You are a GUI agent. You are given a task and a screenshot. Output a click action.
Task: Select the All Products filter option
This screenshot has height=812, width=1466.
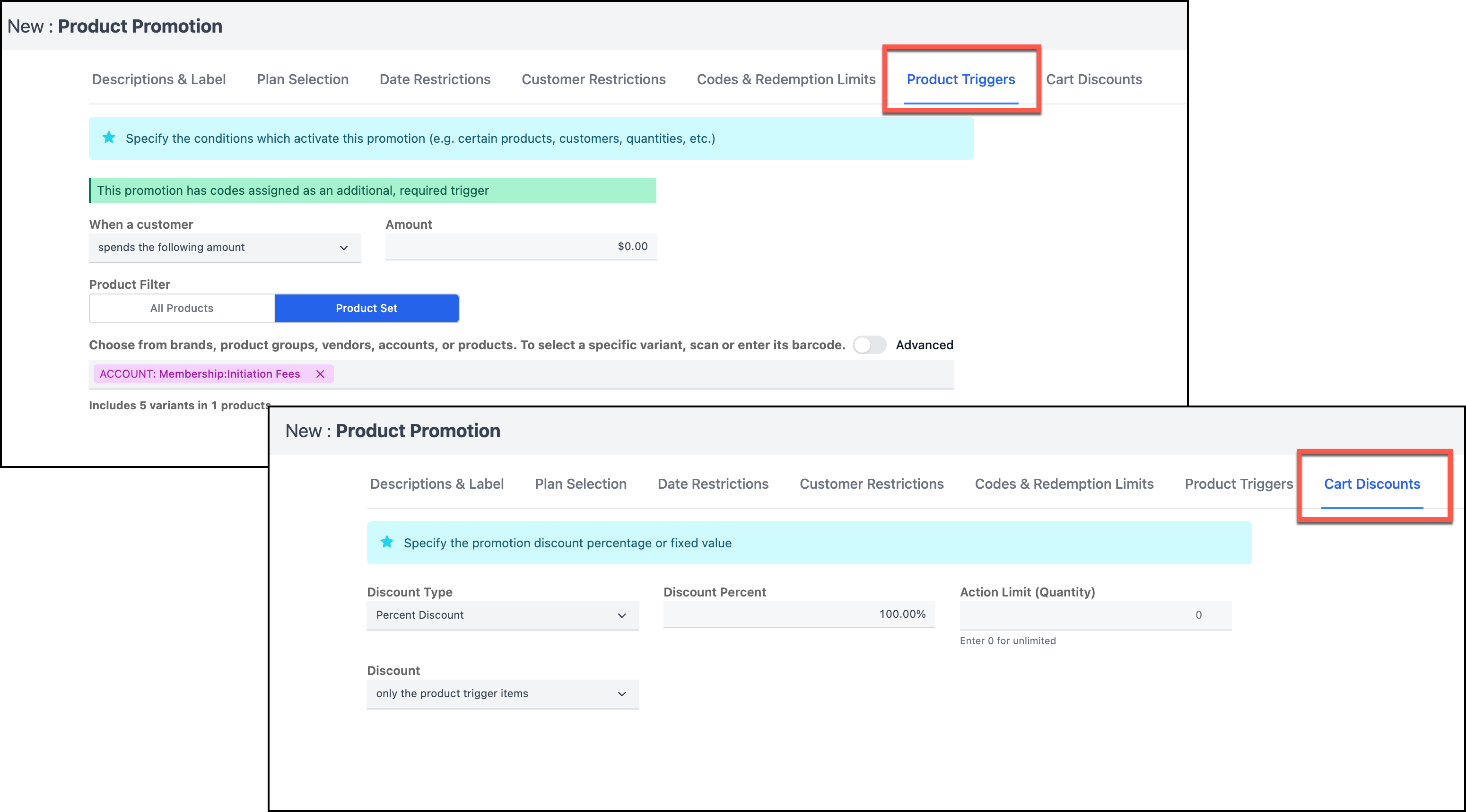click(x=182, y=308)
